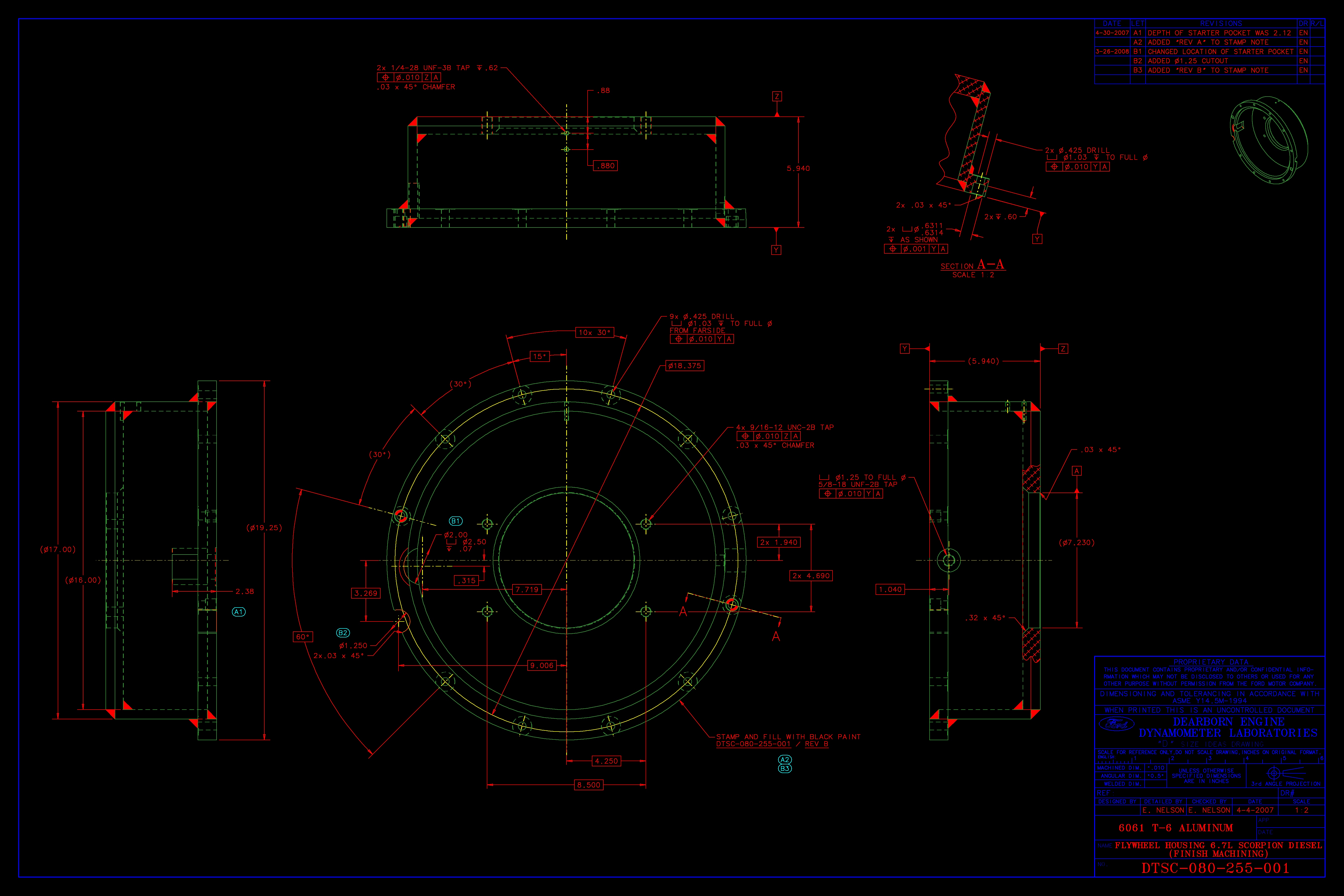Click the 10x 30° angular dimension

[x=594, y=332]
